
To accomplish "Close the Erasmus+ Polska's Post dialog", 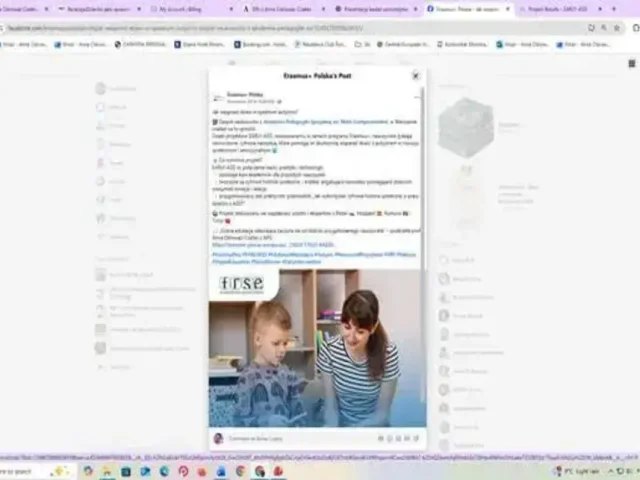I will [x=416, y=76].
